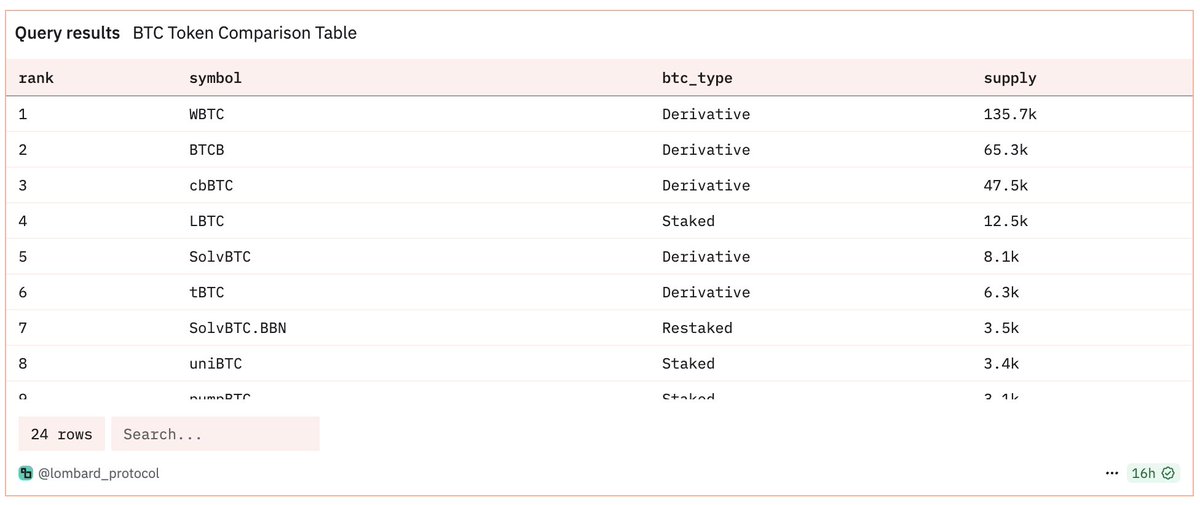Viewport: 1200px width, 505px height.
Task: Click the Query results title label
Action: [67, 33]
